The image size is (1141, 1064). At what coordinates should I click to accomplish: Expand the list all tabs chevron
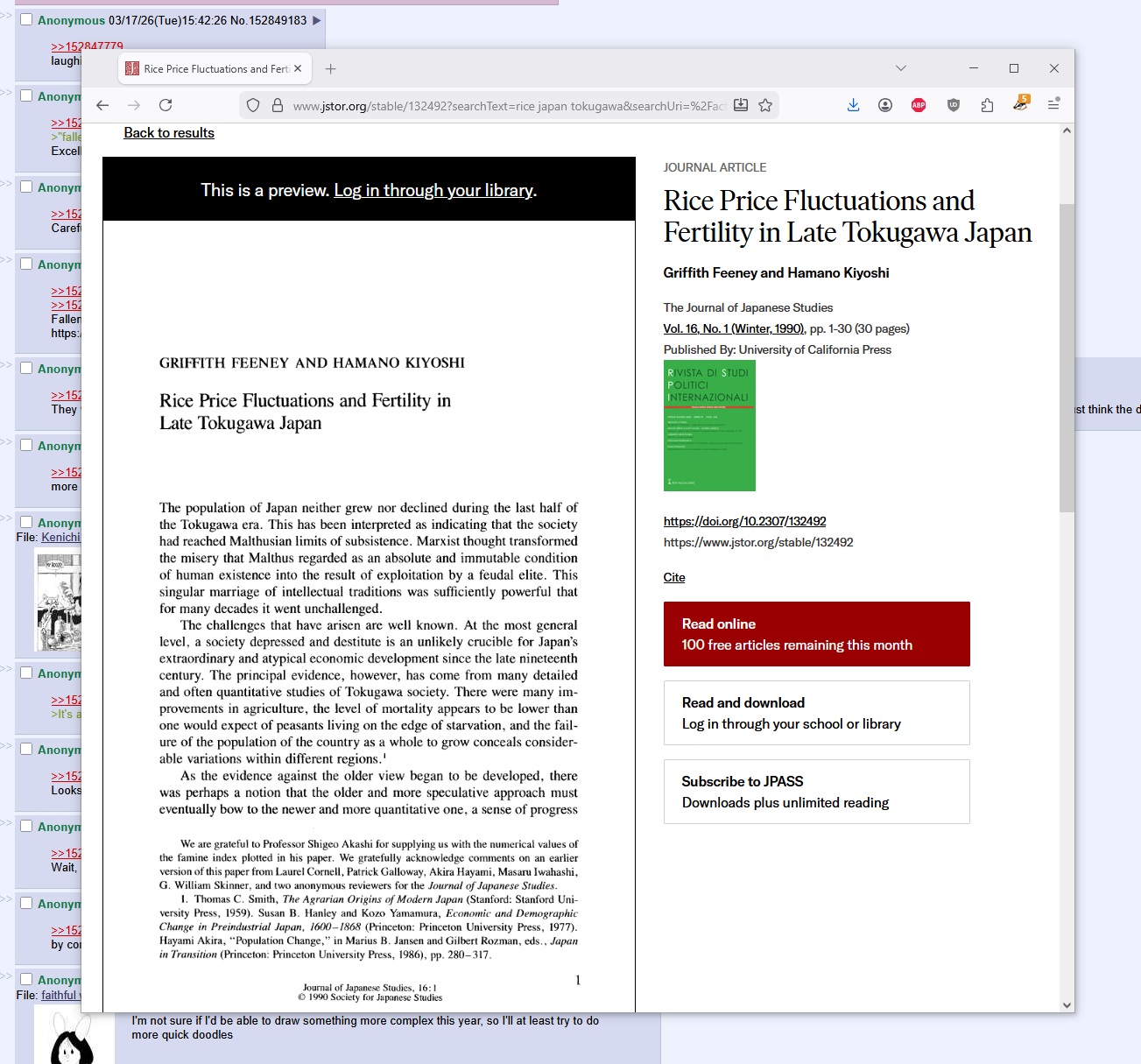[901, 68]
